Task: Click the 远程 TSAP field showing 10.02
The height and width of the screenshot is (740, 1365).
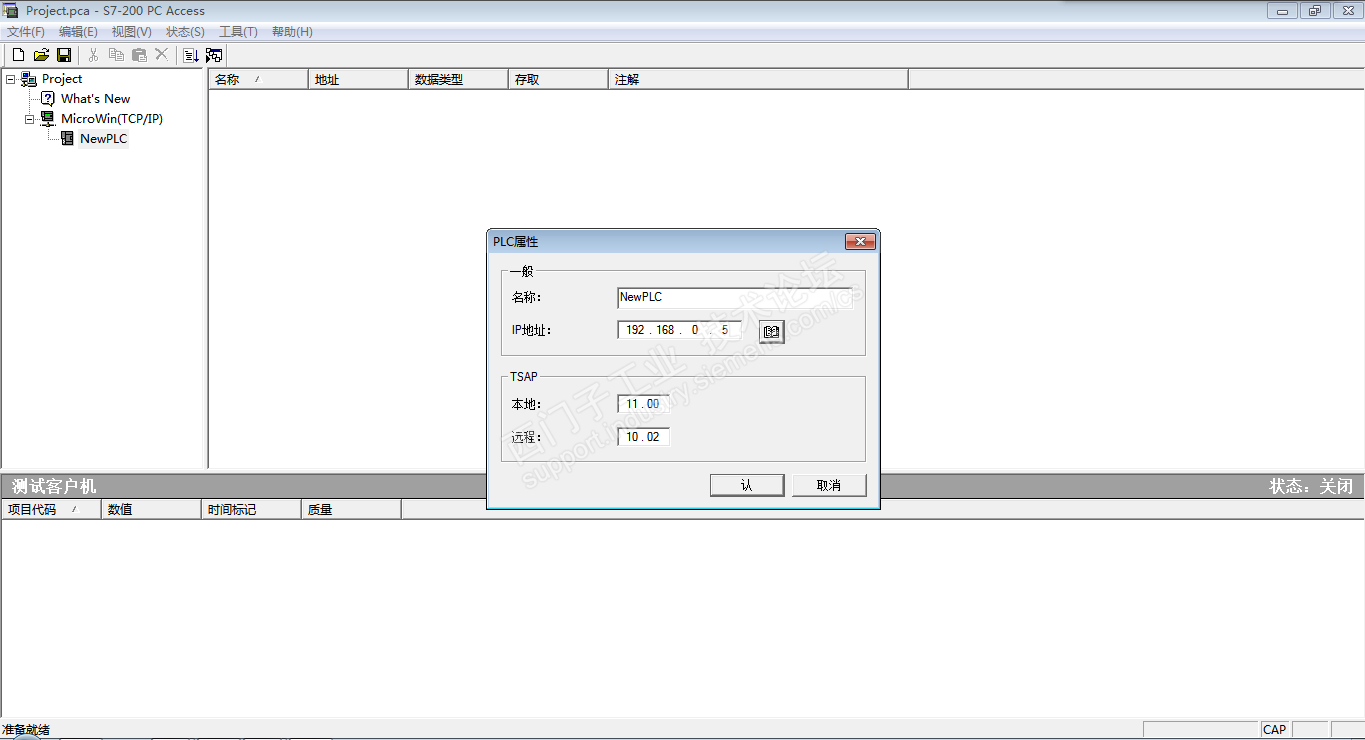Action: [643, 437]
